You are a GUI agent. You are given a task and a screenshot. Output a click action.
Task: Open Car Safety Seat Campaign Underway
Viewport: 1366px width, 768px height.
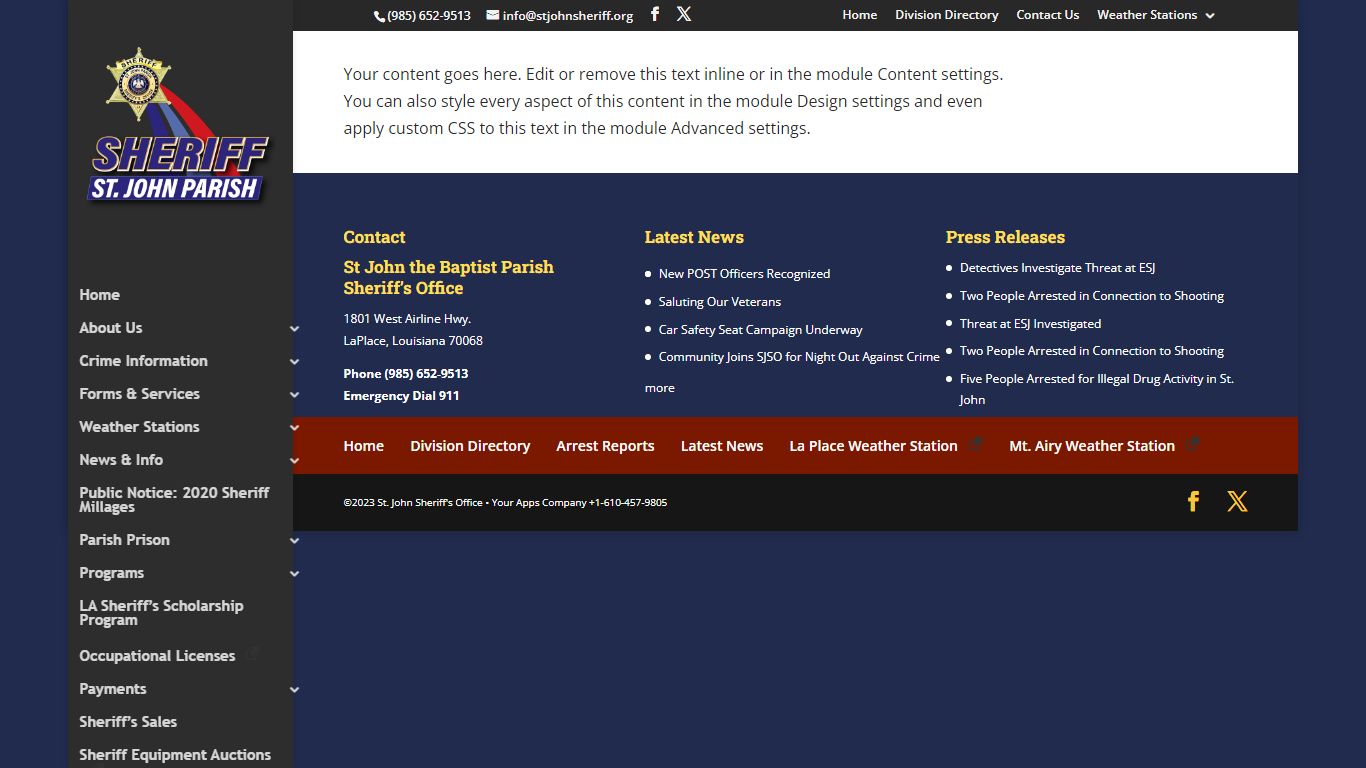tap(760, 330)
